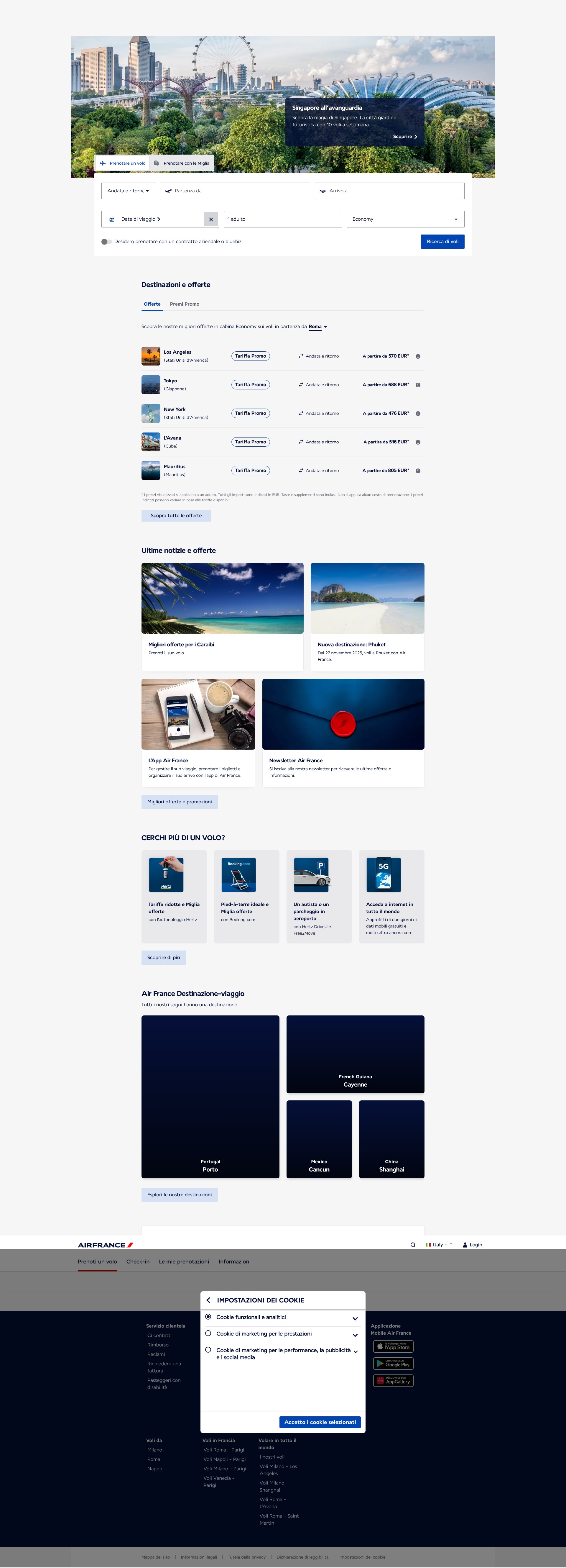Screen dimensions: 566x1568
Task: Open the 5G internet offer card
Action: coord(391,897)
